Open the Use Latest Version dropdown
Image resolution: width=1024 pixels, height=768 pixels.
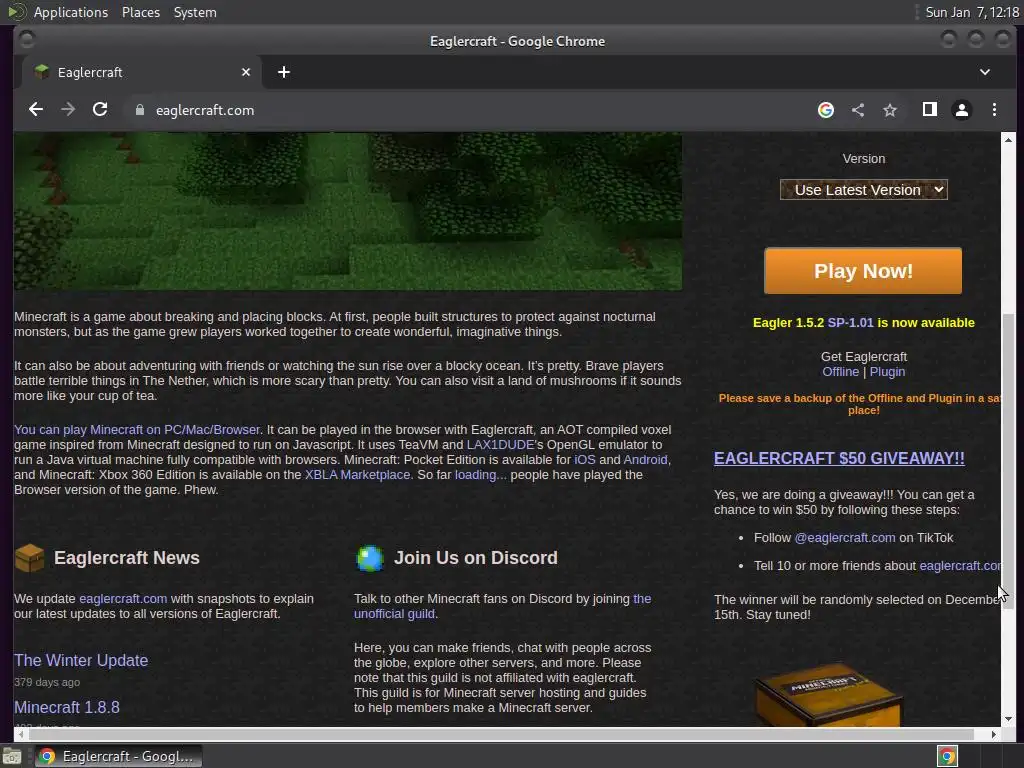(x=863, y=190)
